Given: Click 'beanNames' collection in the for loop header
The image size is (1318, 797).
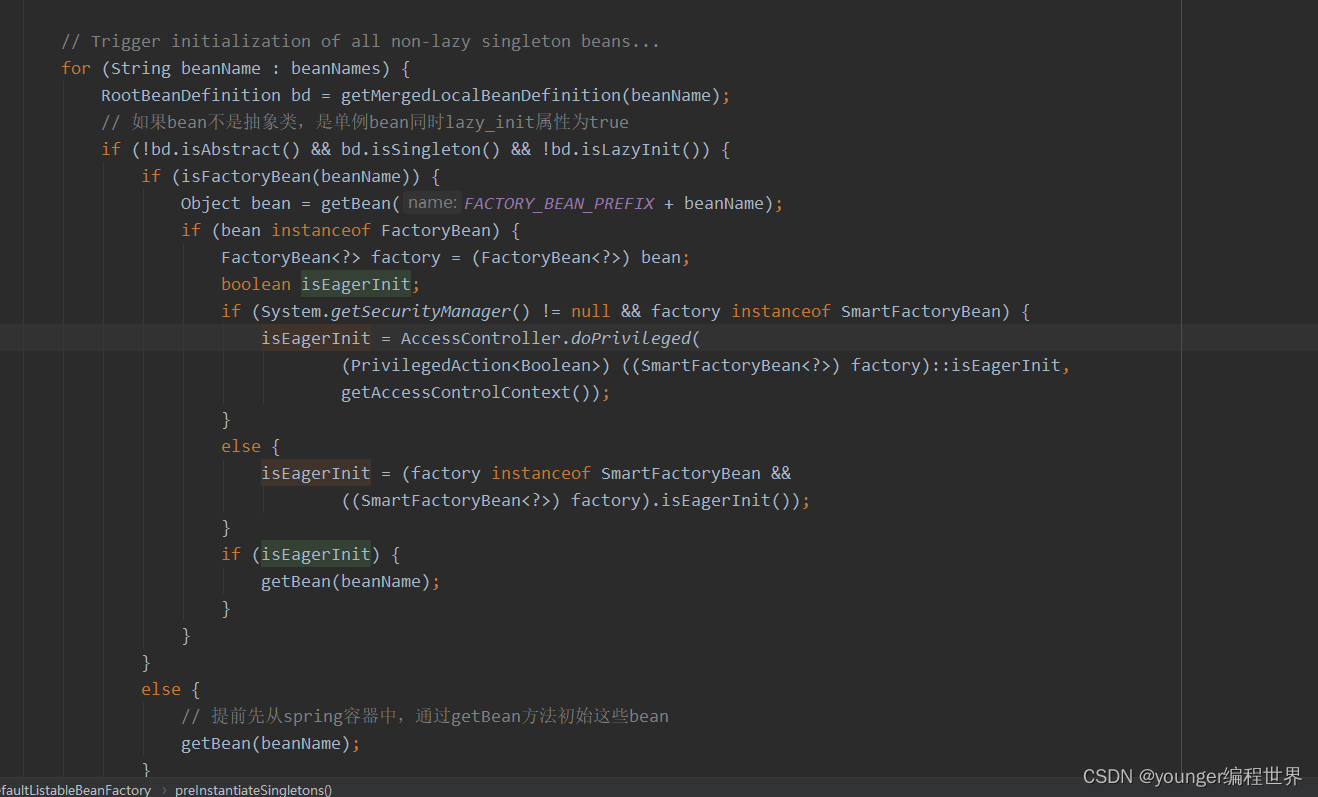Looking at the screenshot, I should (x=336, y=68).
